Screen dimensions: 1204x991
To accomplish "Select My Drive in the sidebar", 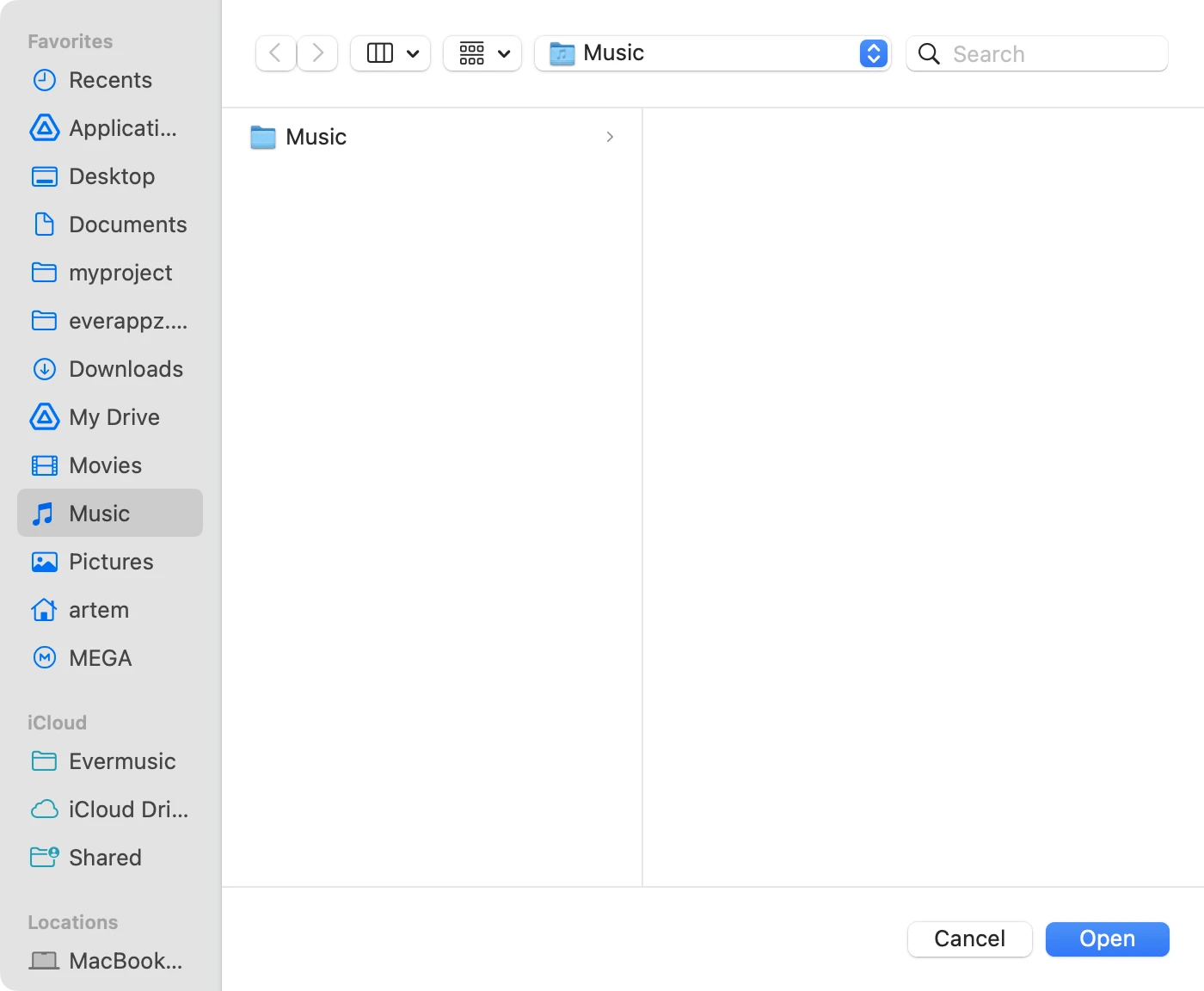I will (114, 417).
